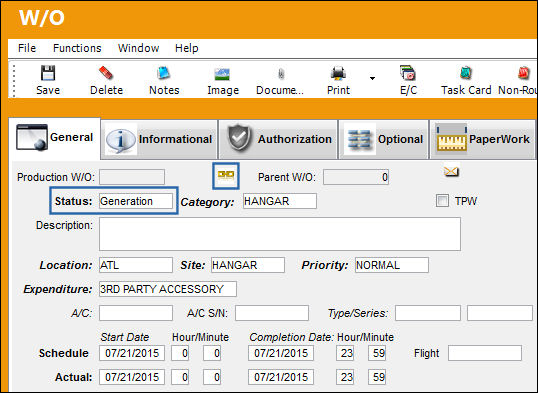Screen dimensions: 538x393
Task: Switch to the Informational tab
Action: (159, 139)
